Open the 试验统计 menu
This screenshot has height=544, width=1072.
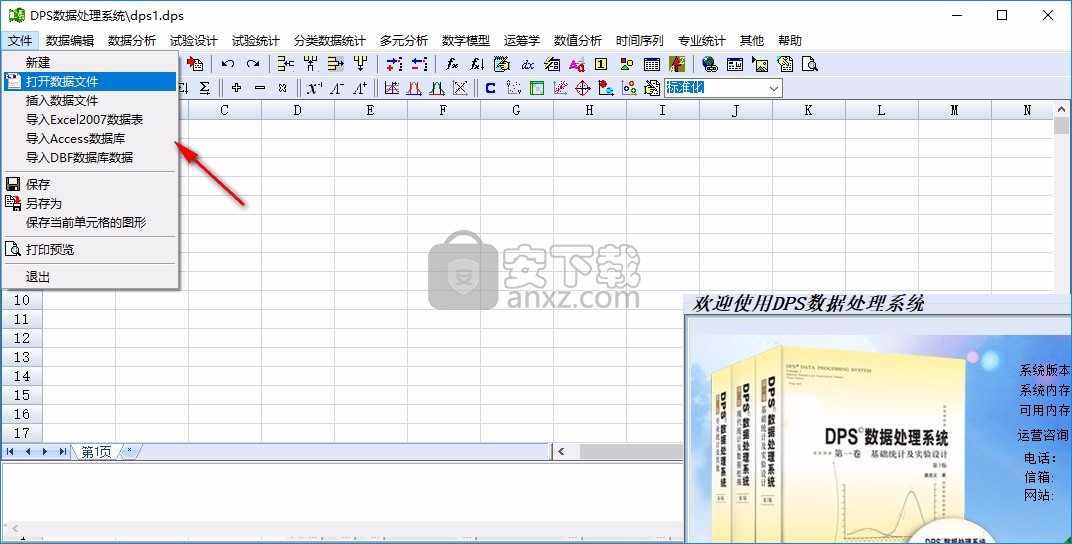(256, 40)
